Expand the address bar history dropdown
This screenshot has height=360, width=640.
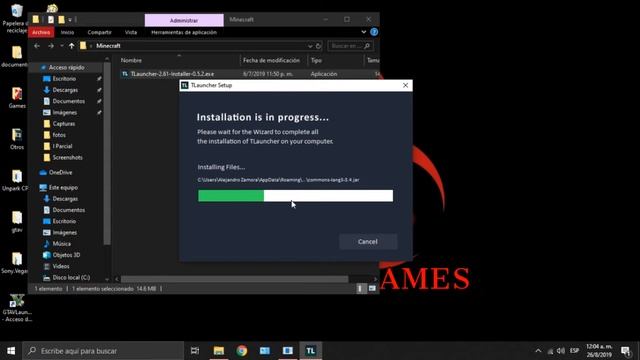click(x=310, y=46)
